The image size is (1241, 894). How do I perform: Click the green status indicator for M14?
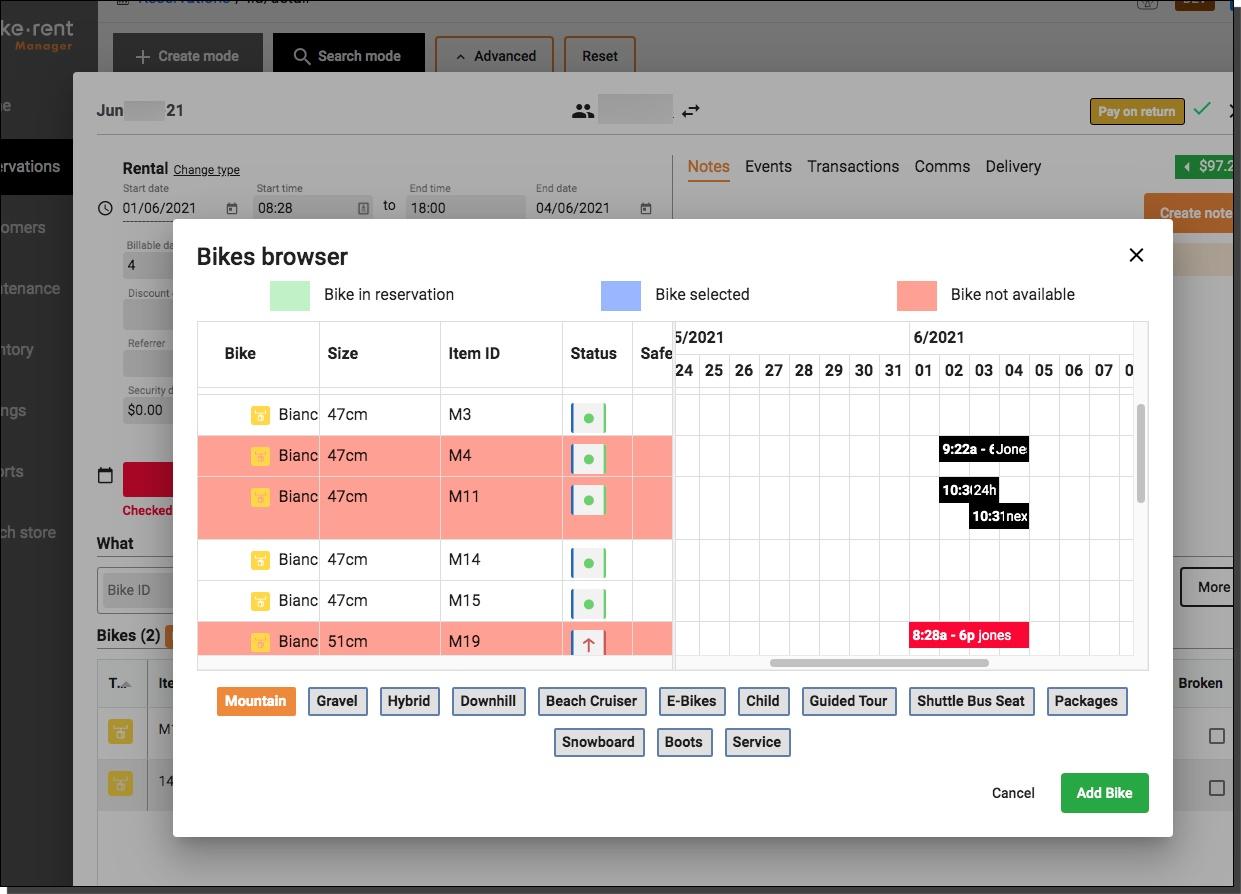coord(588,562)
